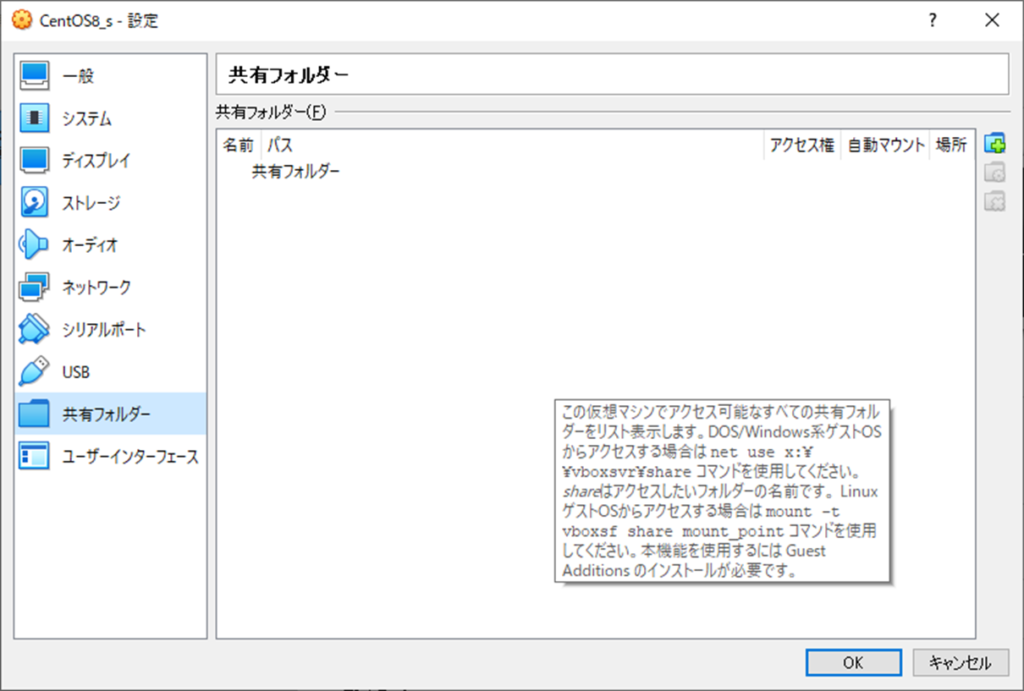Click the 一般 (General) monitor icon
The image size is (1024, 691).
34,76
